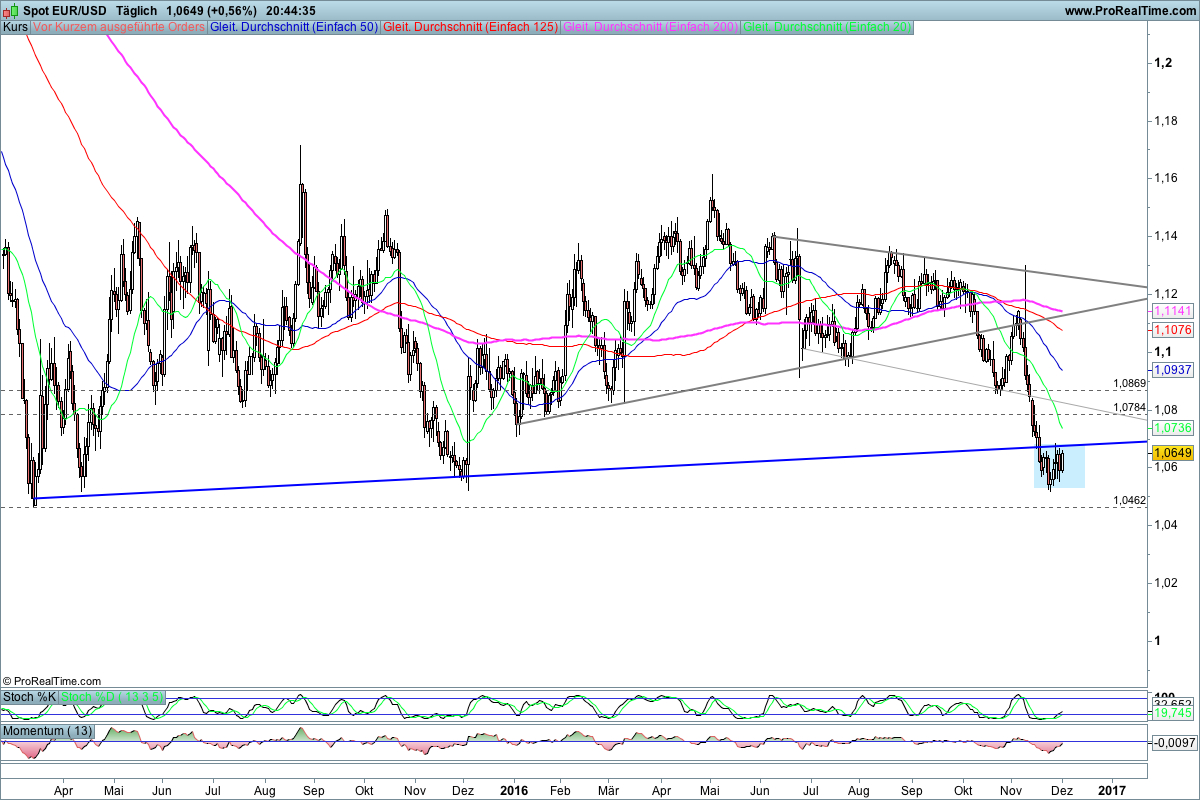The image size is (1200, 800).
Task: Select Gleit. Durchschnitt (Einfach 50) label
Action: (294, 27)
